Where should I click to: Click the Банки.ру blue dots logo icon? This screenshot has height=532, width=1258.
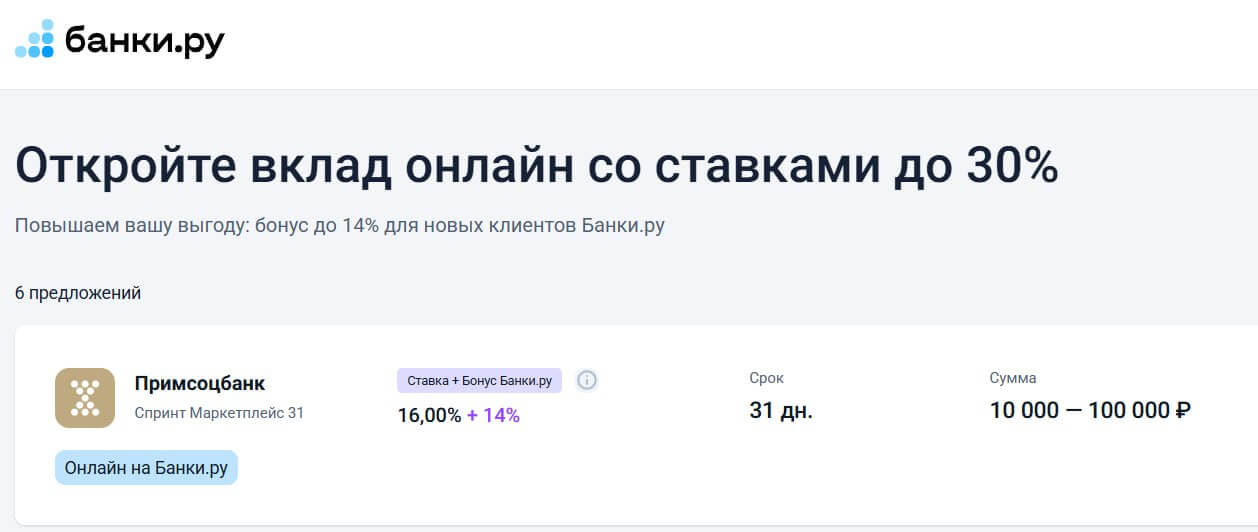tap(34, 38)
